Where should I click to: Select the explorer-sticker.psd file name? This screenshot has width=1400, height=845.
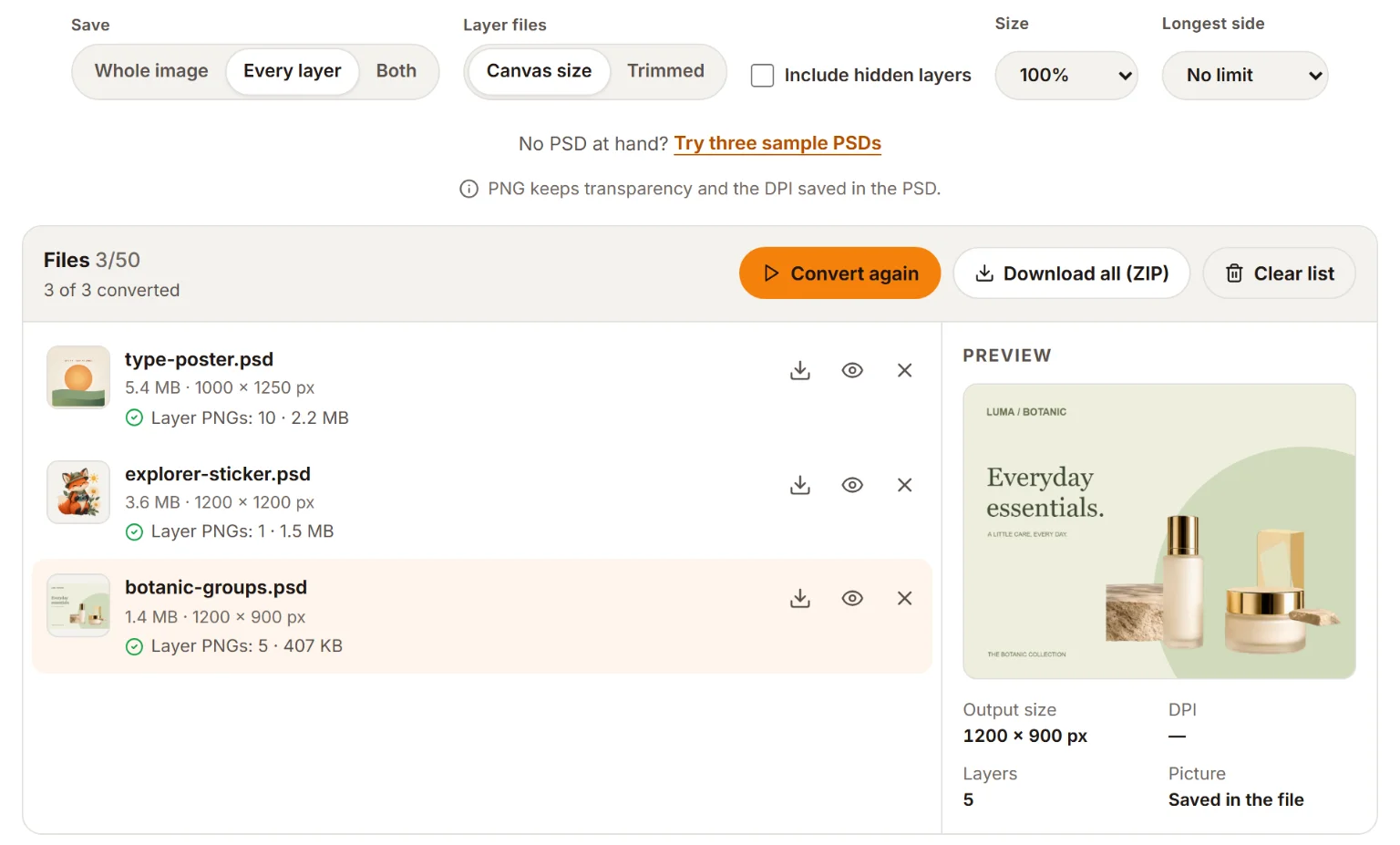[x=218, y=474]
